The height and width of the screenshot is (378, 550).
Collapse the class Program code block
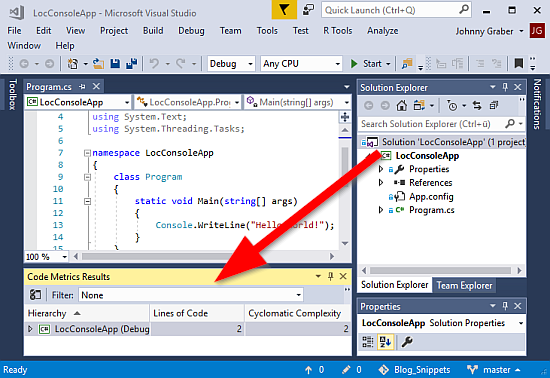[x=87, y=177]
